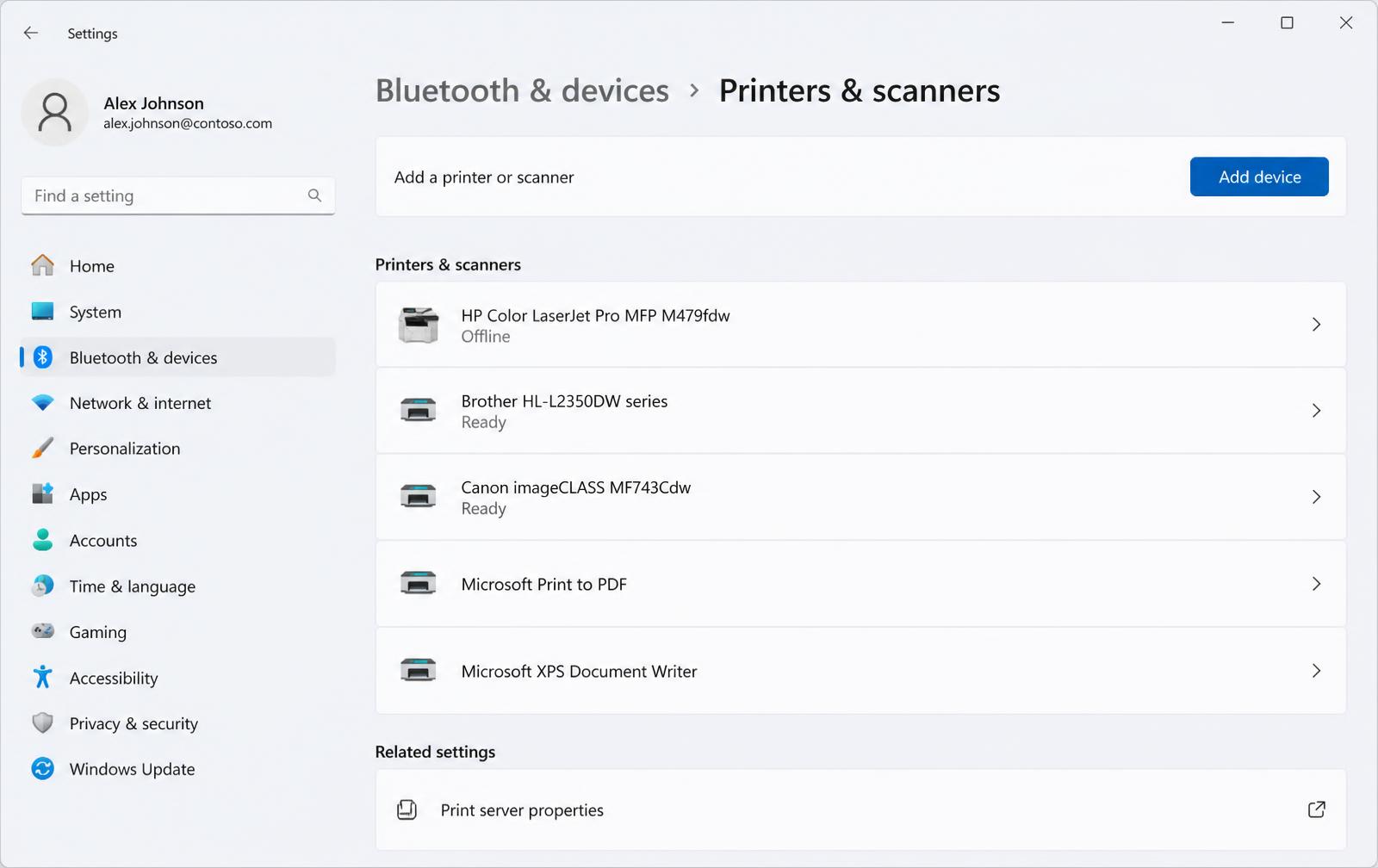Image resolution: width=1378 pixels, height=868 pixels.
Task: Open Accessibility settings
Action: [x=177, y=678]
